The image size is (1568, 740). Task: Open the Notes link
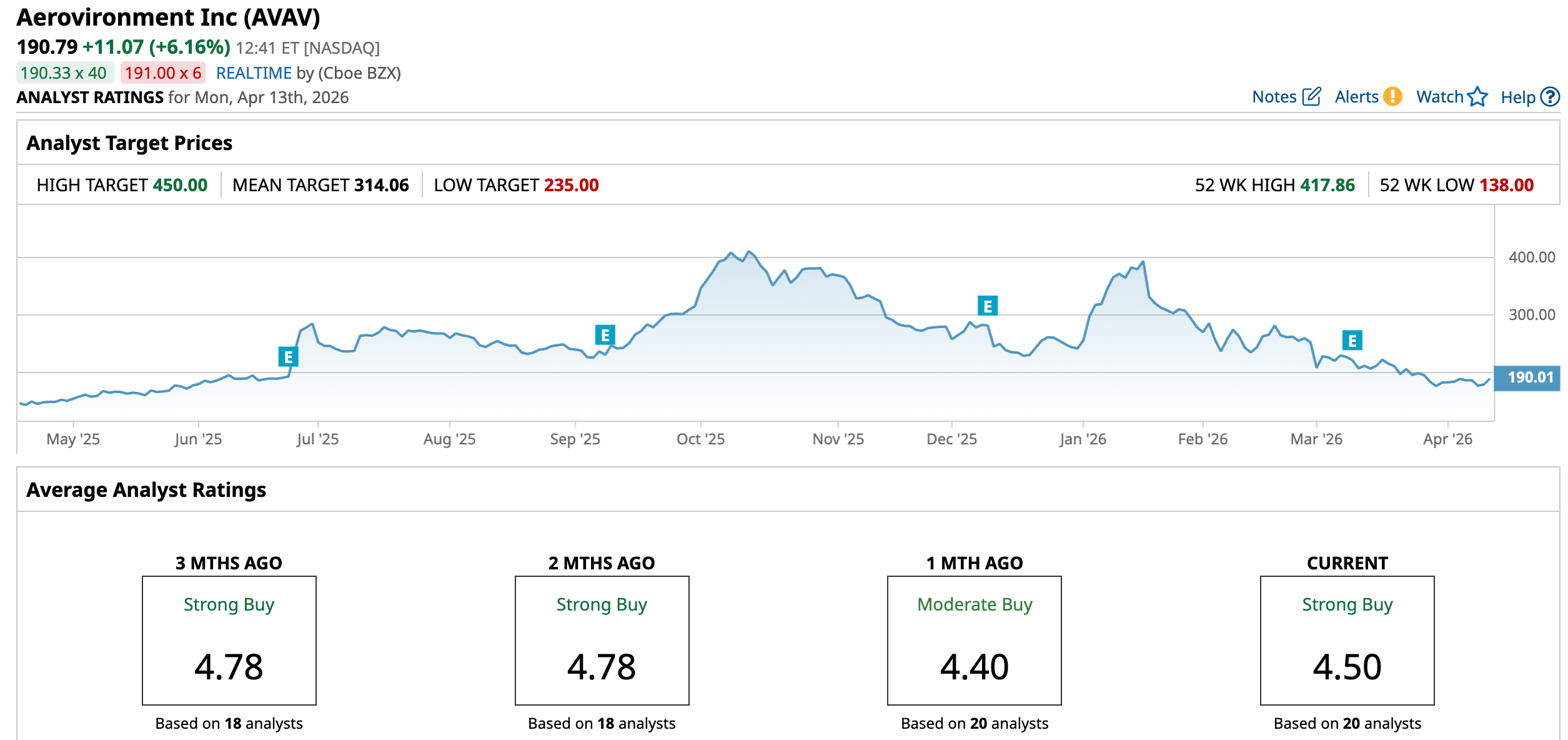[1274, 97]
